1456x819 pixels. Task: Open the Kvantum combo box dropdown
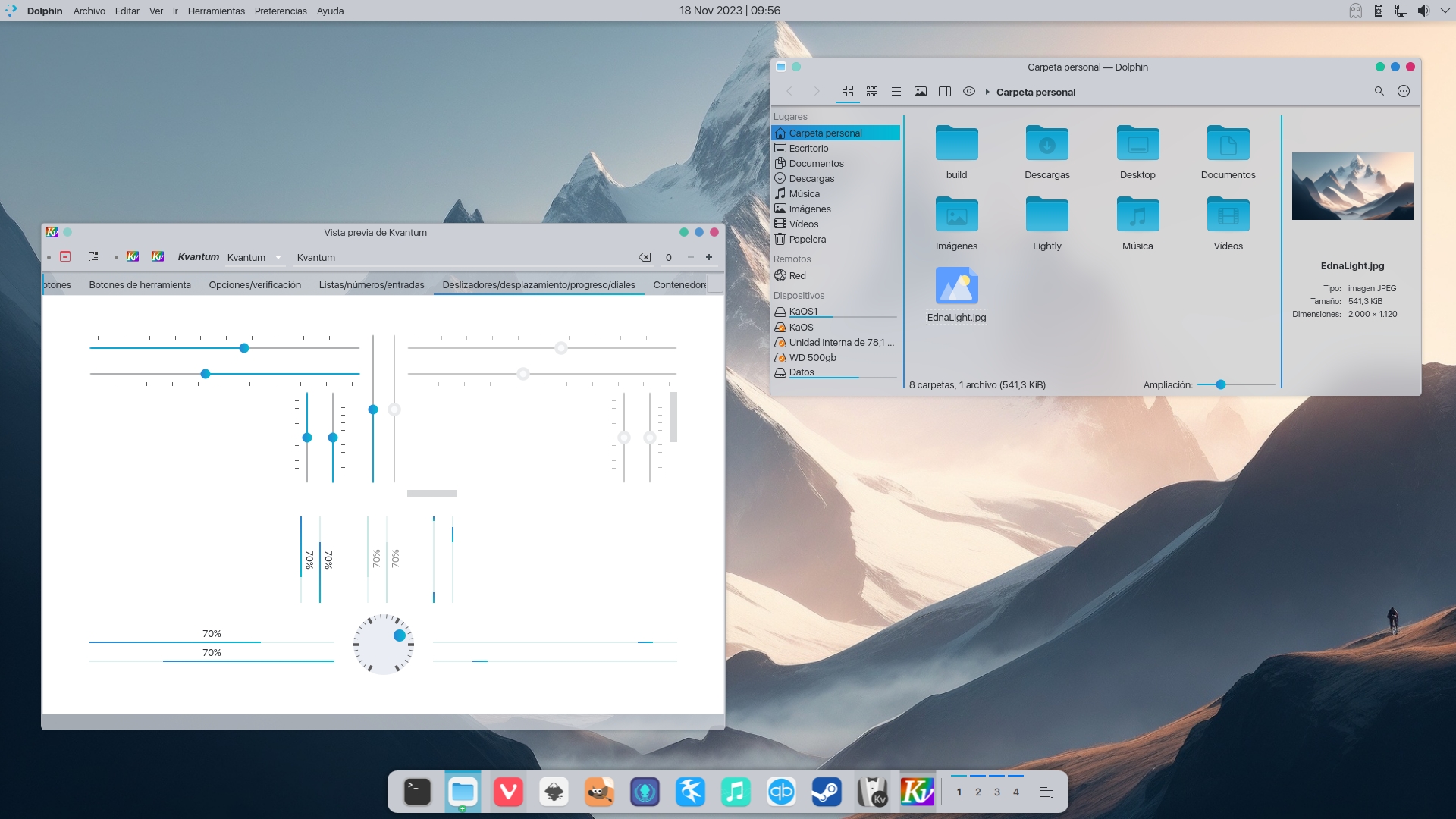click(254, 257)
